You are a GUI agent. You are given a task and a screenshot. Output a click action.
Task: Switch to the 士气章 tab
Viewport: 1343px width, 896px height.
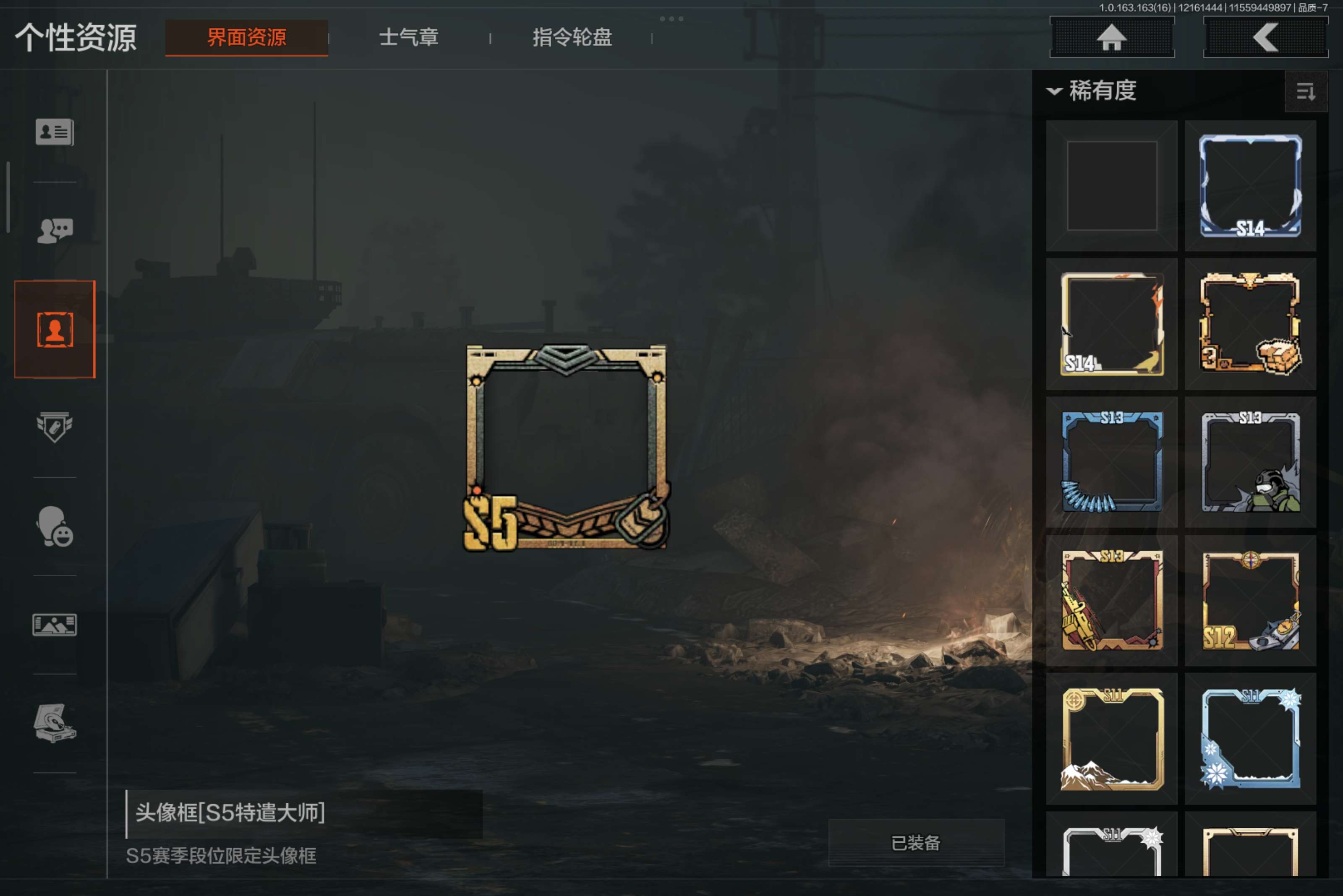[x=409, y=38]
